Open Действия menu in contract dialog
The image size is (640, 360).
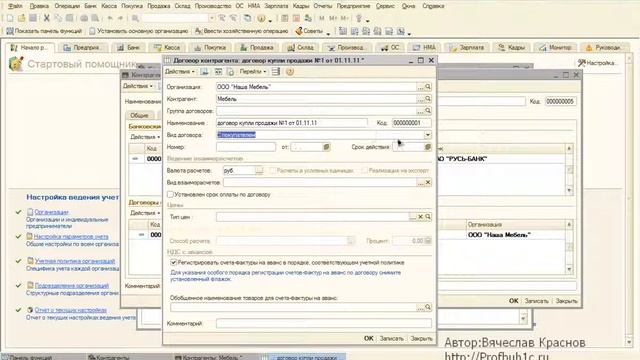point(180,72)
